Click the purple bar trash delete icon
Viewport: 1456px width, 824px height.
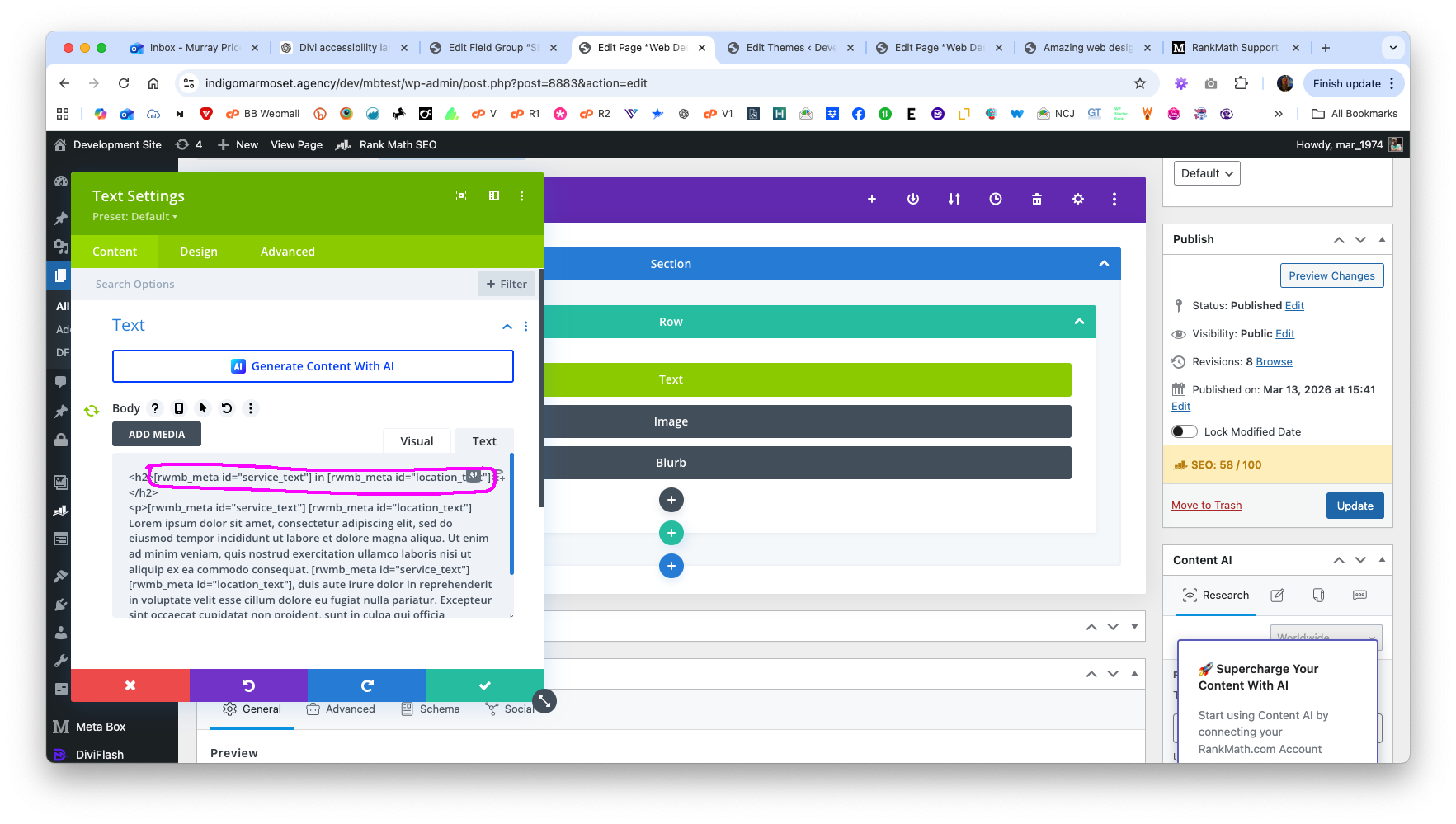tap(1036, 199)
